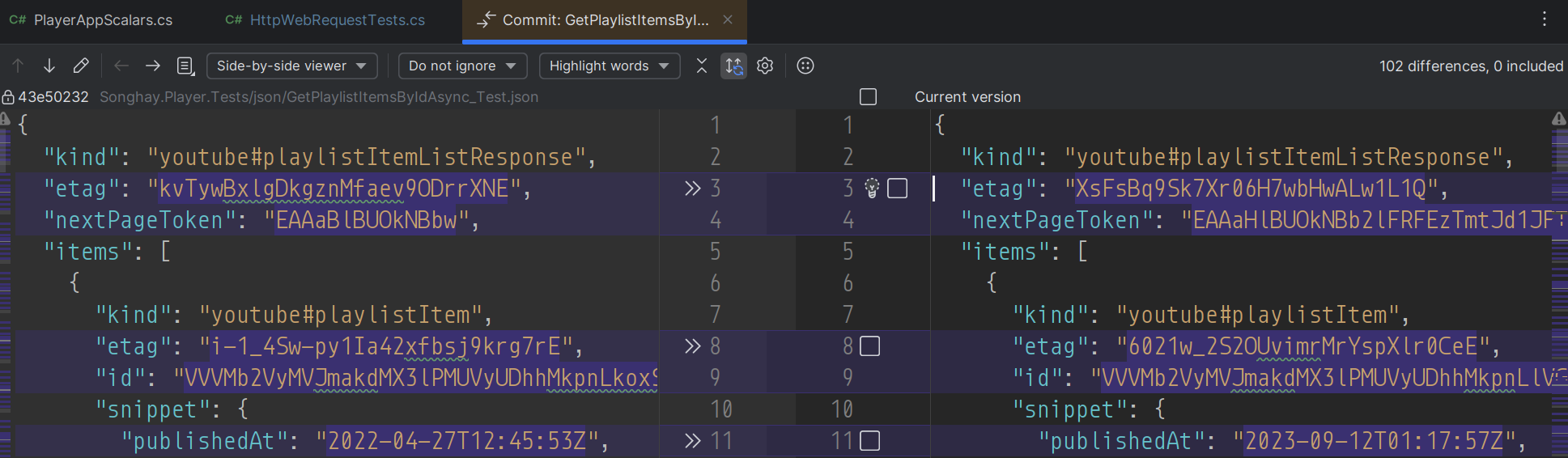Open Do not ignore dropdown

[462, 66]
